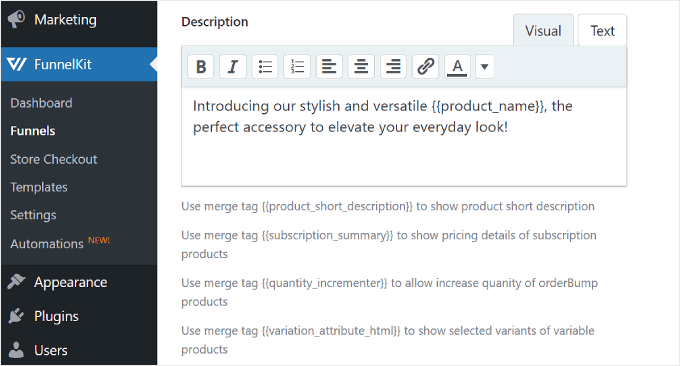Insert a link with the chain icon
Screen dimensions: 680x366
pos(425,67)
